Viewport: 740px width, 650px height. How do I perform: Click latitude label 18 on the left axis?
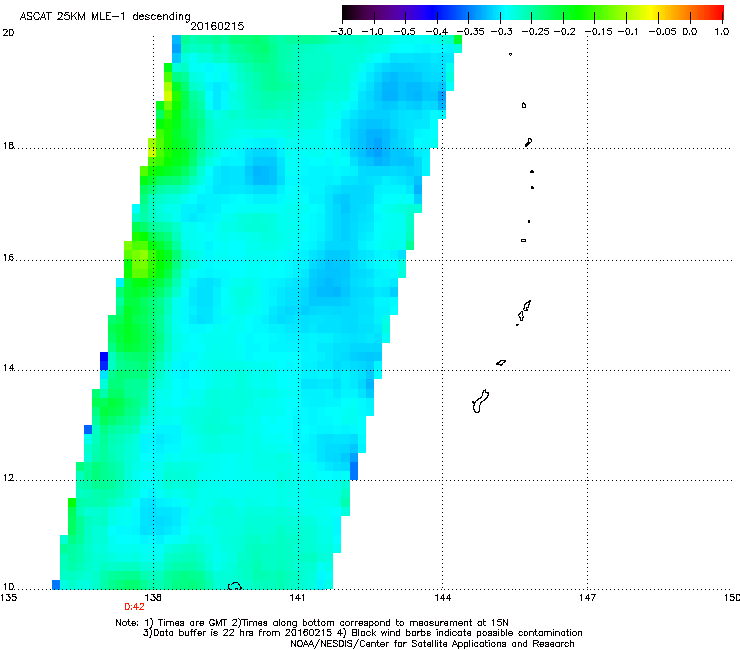click(8, 145)
